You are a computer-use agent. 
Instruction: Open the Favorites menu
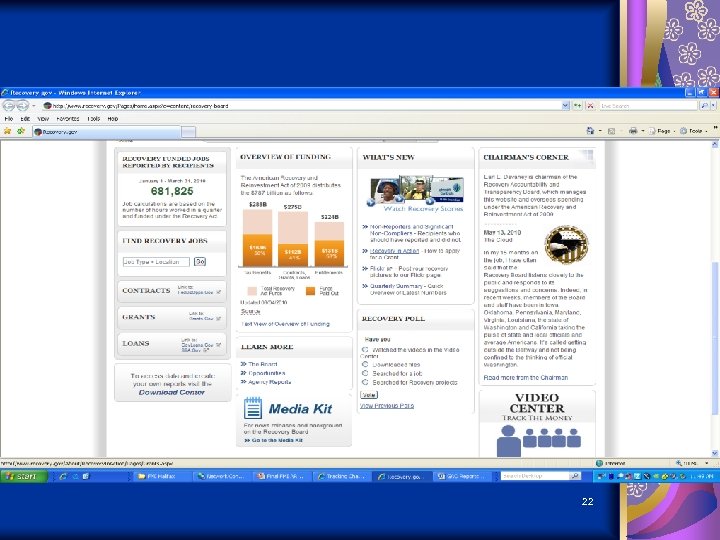[68, 118]
